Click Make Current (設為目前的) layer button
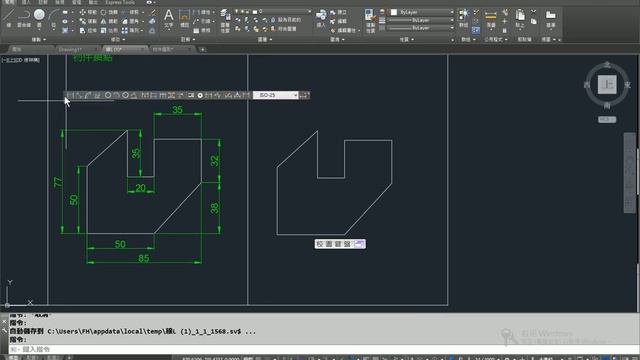Viewport: 640px width, 360px height. 286,20
